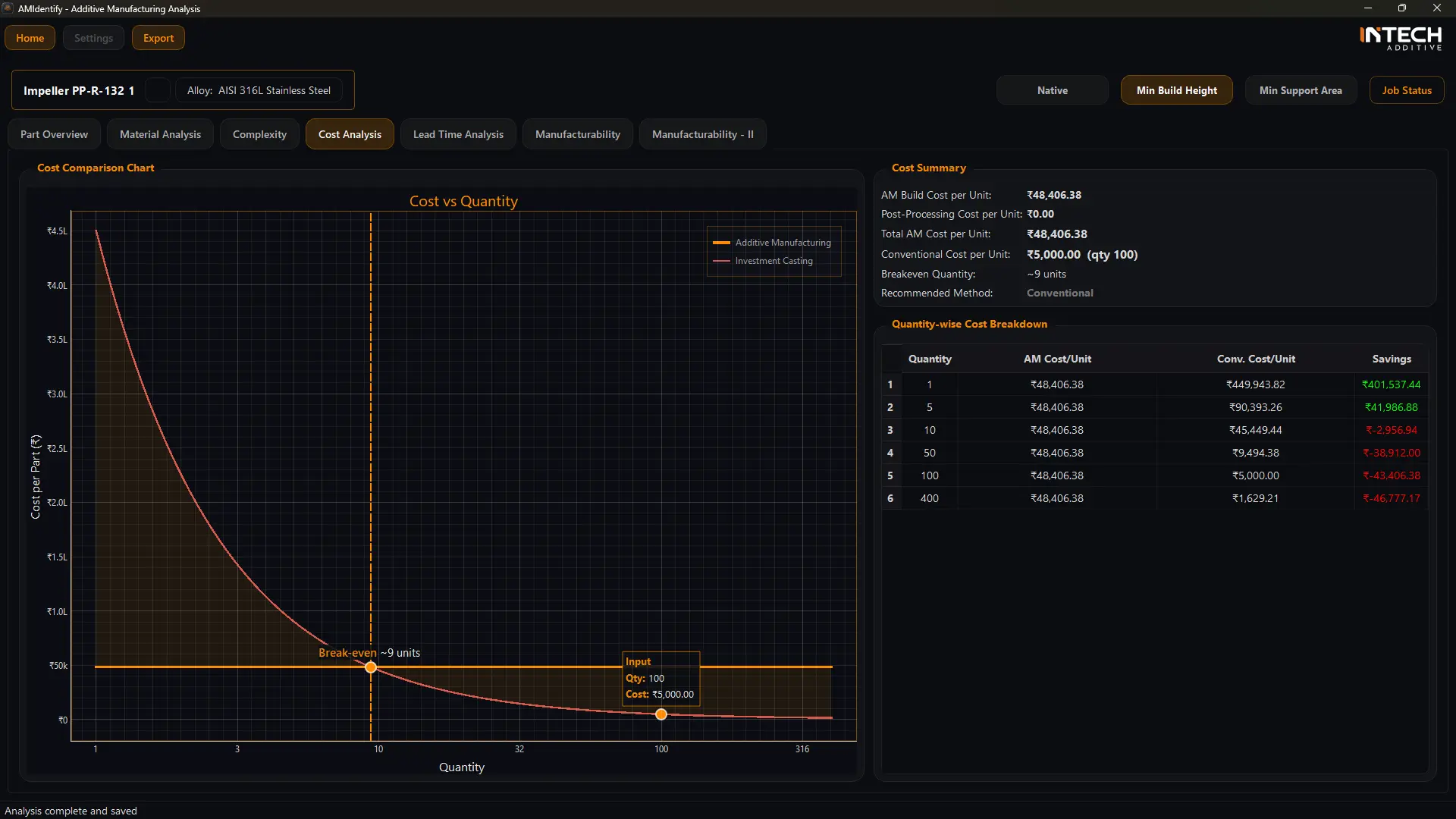Image resolution: width=1456 pixels, height=819 pixels.
Task: Select the Cost Analysis tab
Action: pos(350,134)
